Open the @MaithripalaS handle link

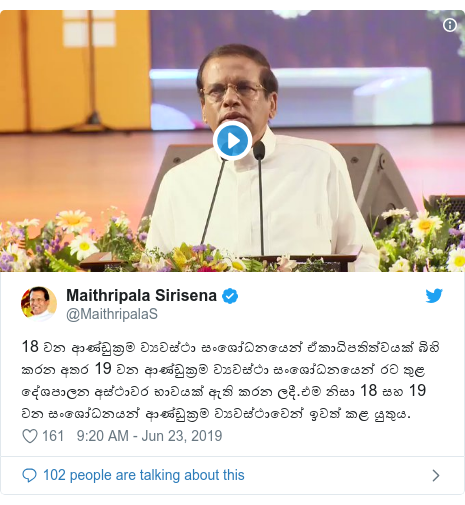coord(112,314)
